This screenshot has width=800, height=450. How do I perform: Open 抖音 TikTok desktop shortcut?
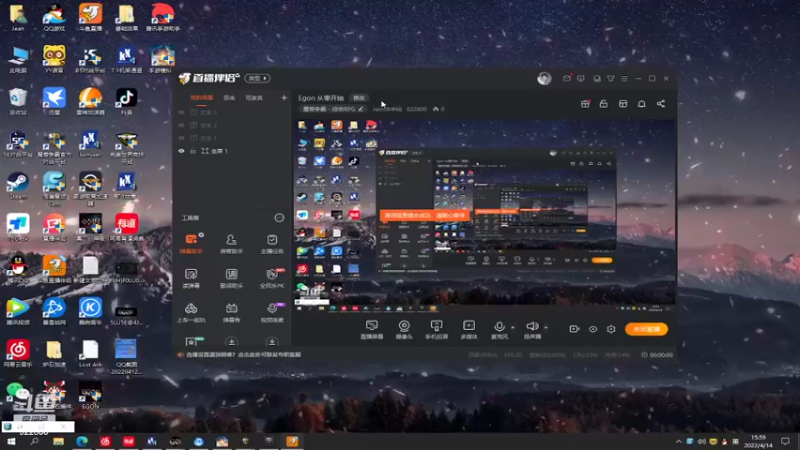(126, 102)
